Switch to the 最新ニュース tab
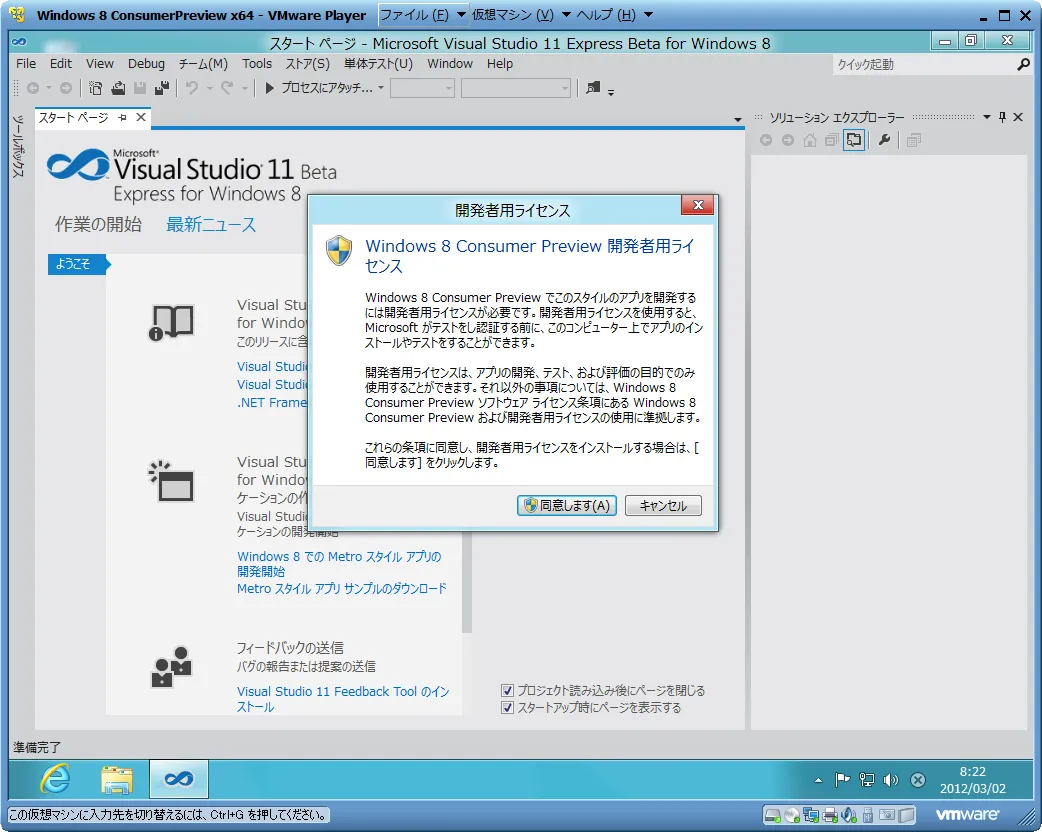The image size is (1042, 832). pyautogui.click(x=211, y=224)
